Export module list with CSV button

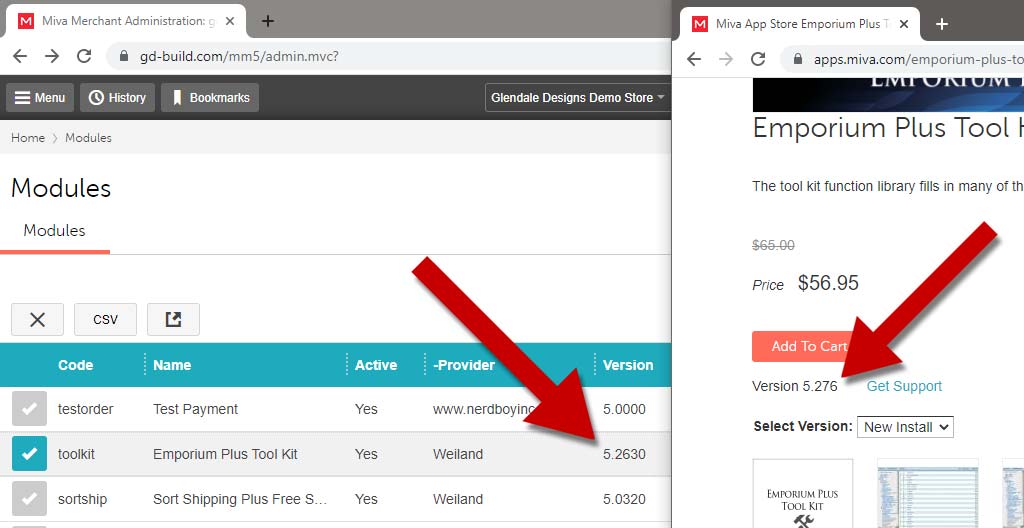pyautogui.click(x=105, y=320)
